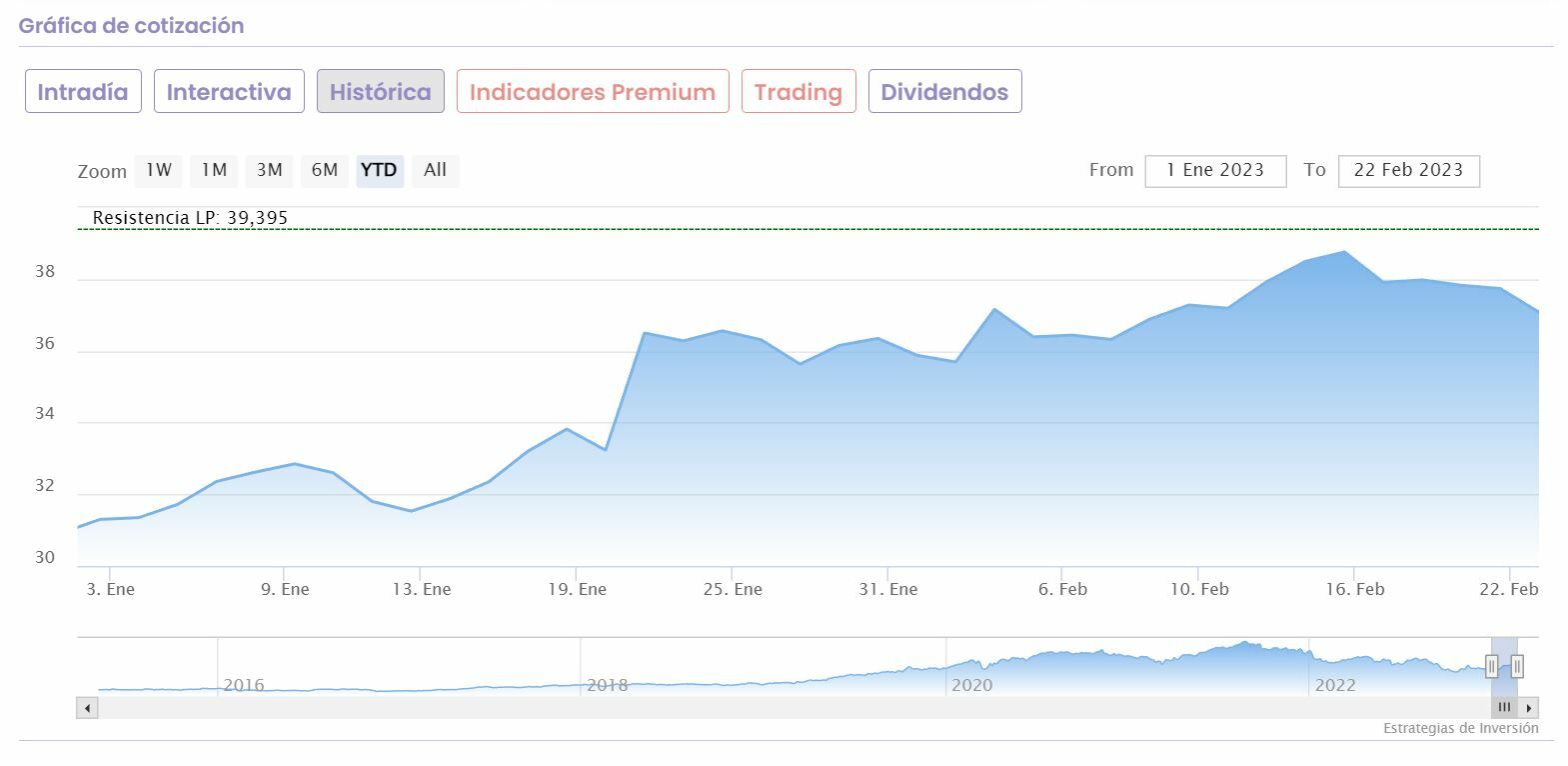Set zoom range to 1M
The height and width of the screenshot is (766, 1568).
[x=214, y=170]
